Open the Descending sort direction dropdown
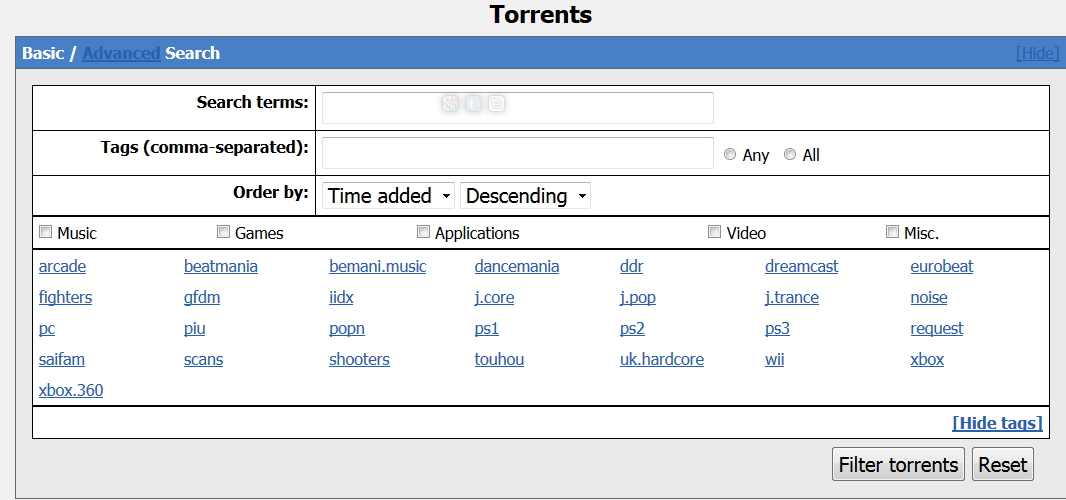The image size is (1066, 500). 526,196
